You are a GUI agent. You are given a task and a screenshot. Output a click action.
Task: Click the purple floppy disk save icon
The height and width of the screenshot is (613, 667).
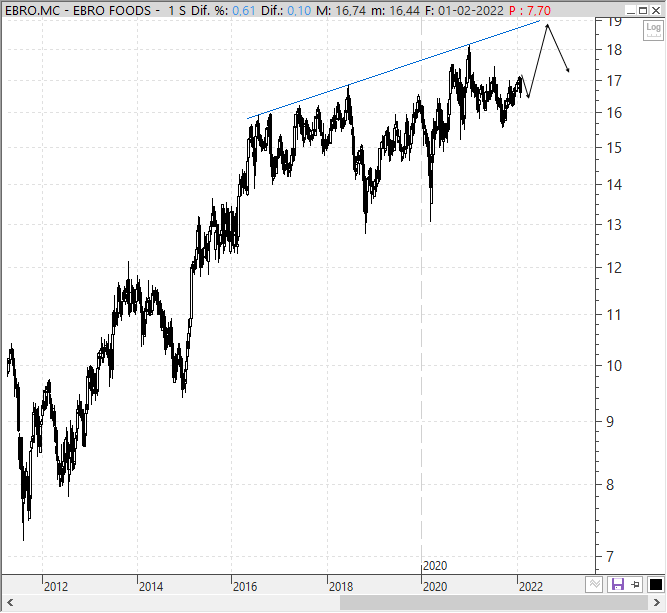(617, 584)
